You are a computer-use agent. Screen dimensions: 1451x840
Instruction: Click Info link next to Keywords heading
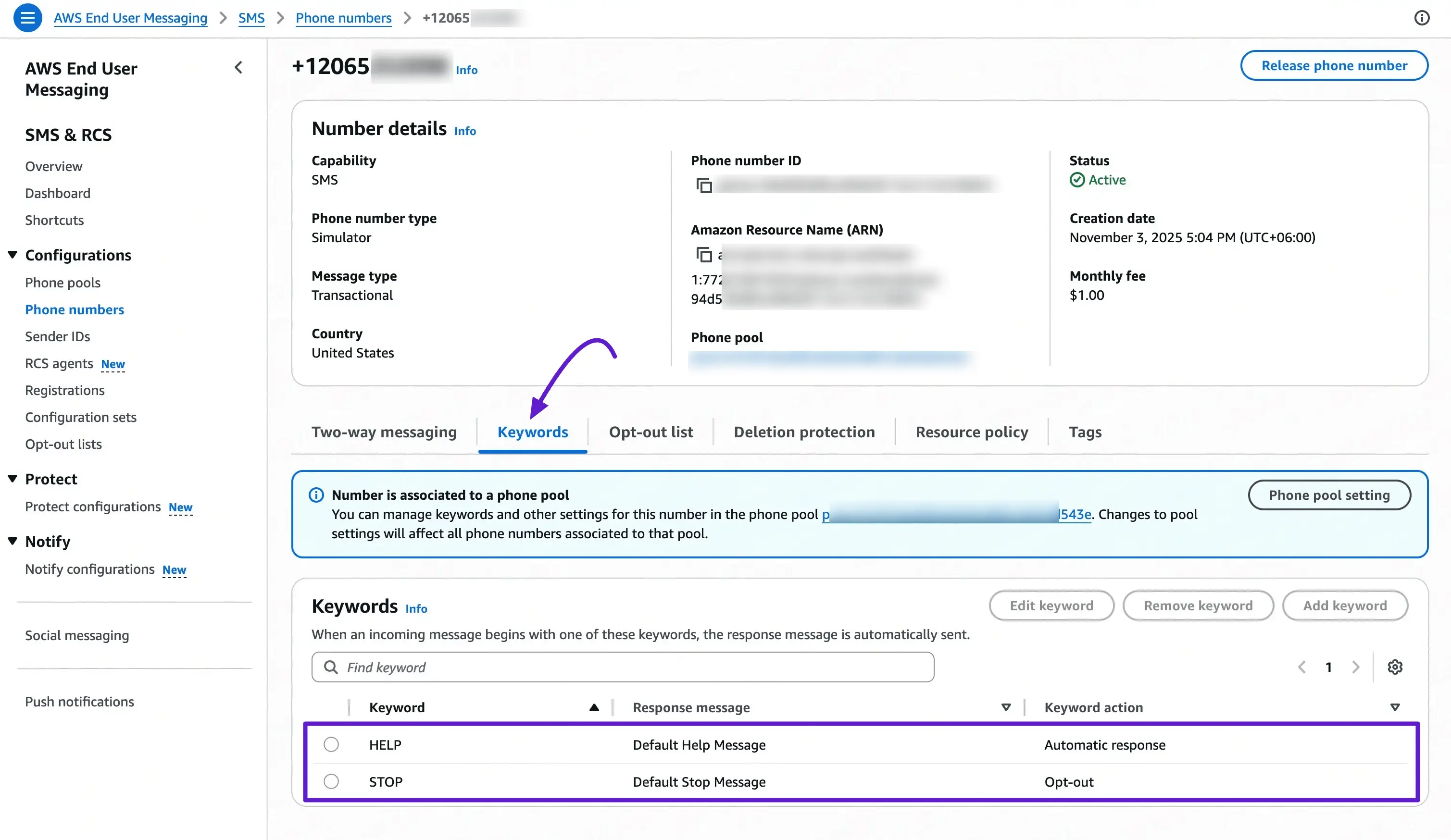pos(416,609)
